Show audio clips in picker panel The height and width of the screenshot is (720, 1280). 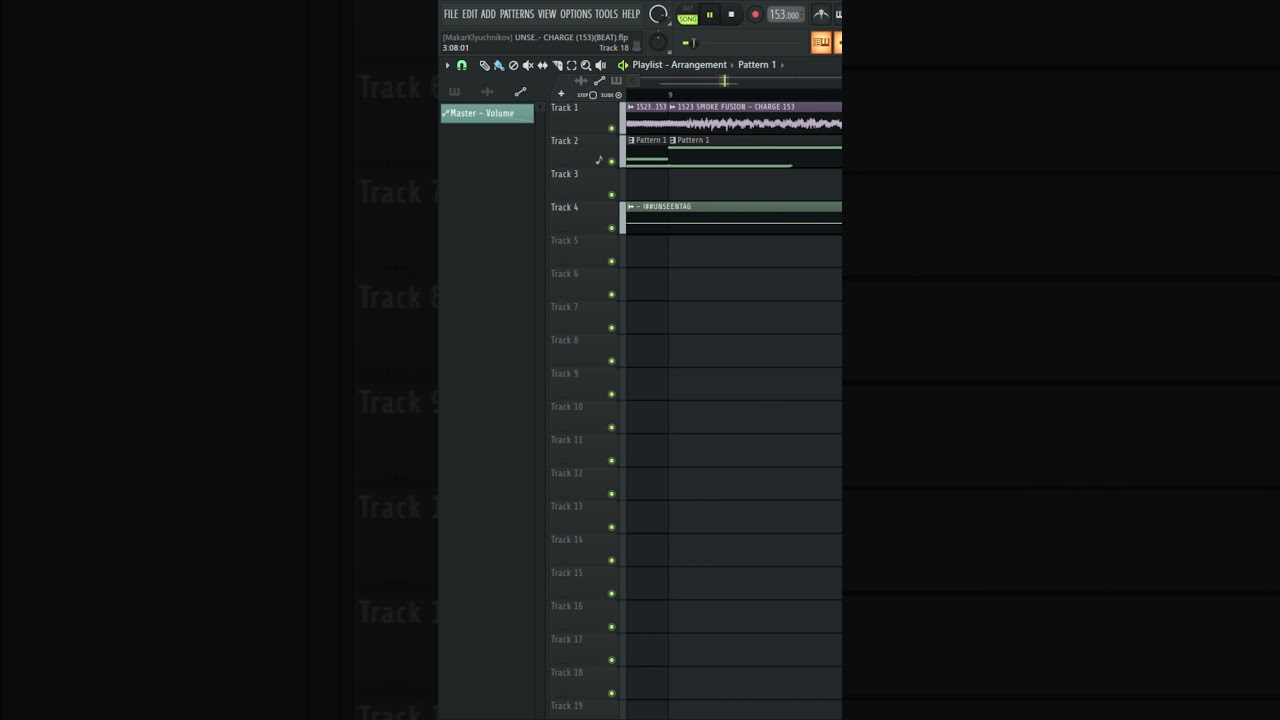[x=487, y=91]
